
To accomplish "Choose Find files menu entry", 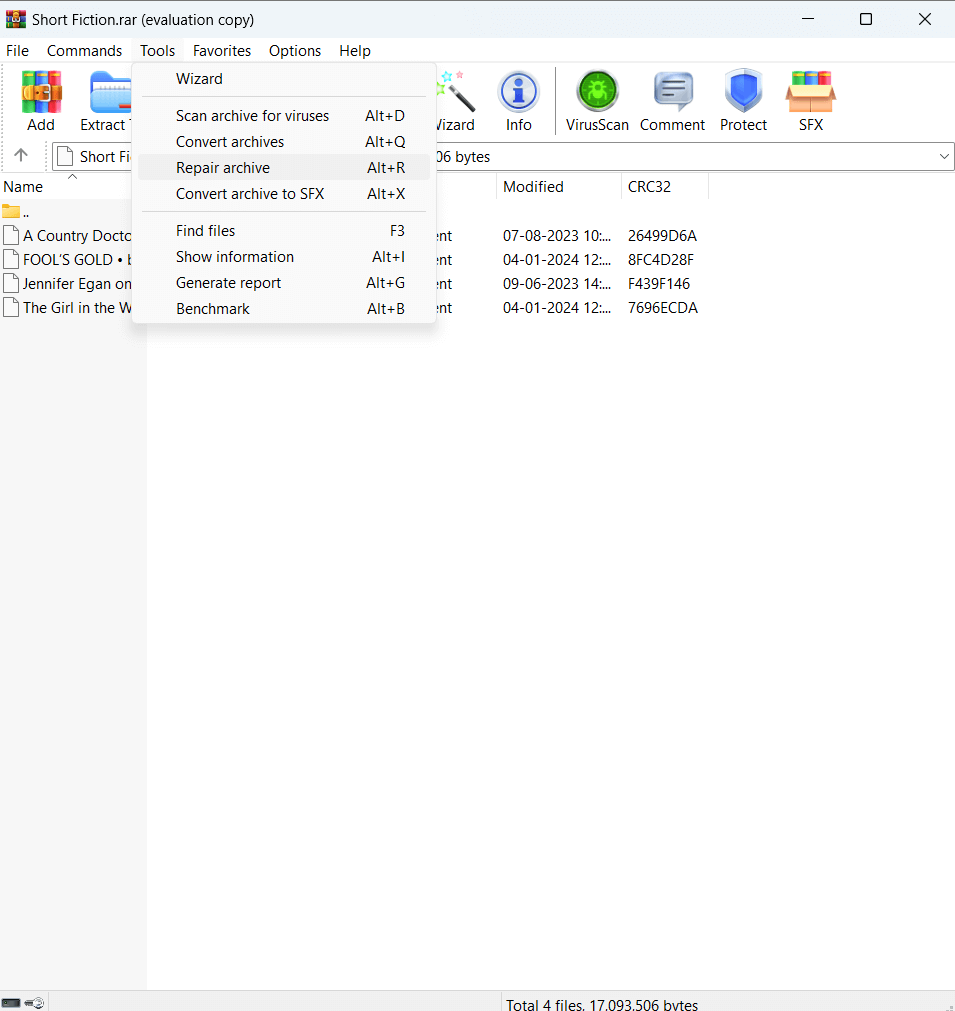I will [x=284, y=231].
